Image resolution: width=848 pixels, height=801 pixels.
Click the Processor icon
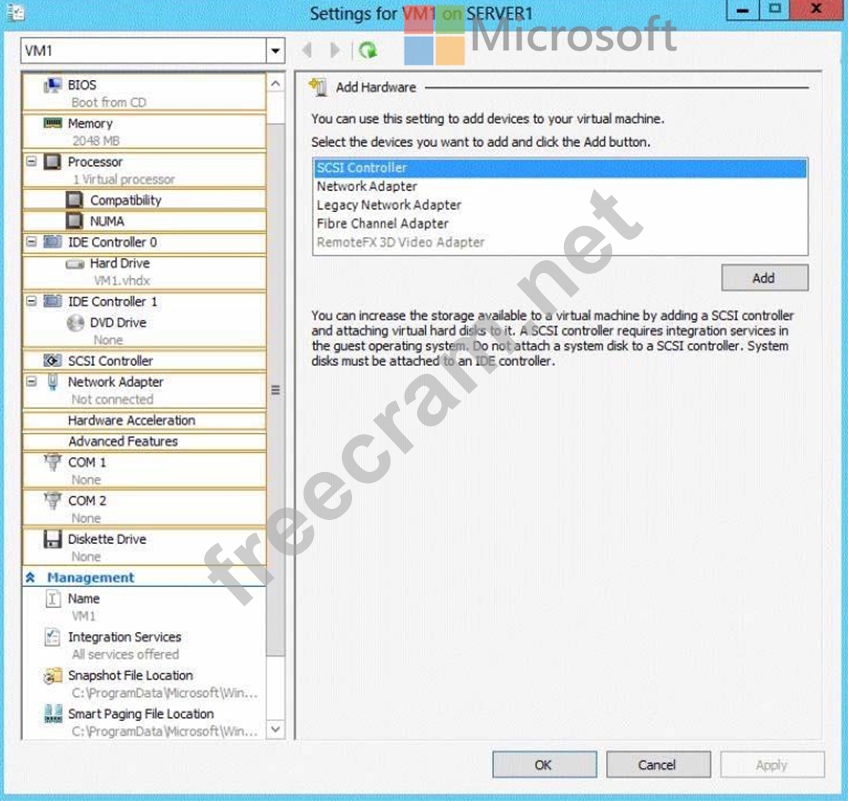pyautogui.click(x=52, y=162)
